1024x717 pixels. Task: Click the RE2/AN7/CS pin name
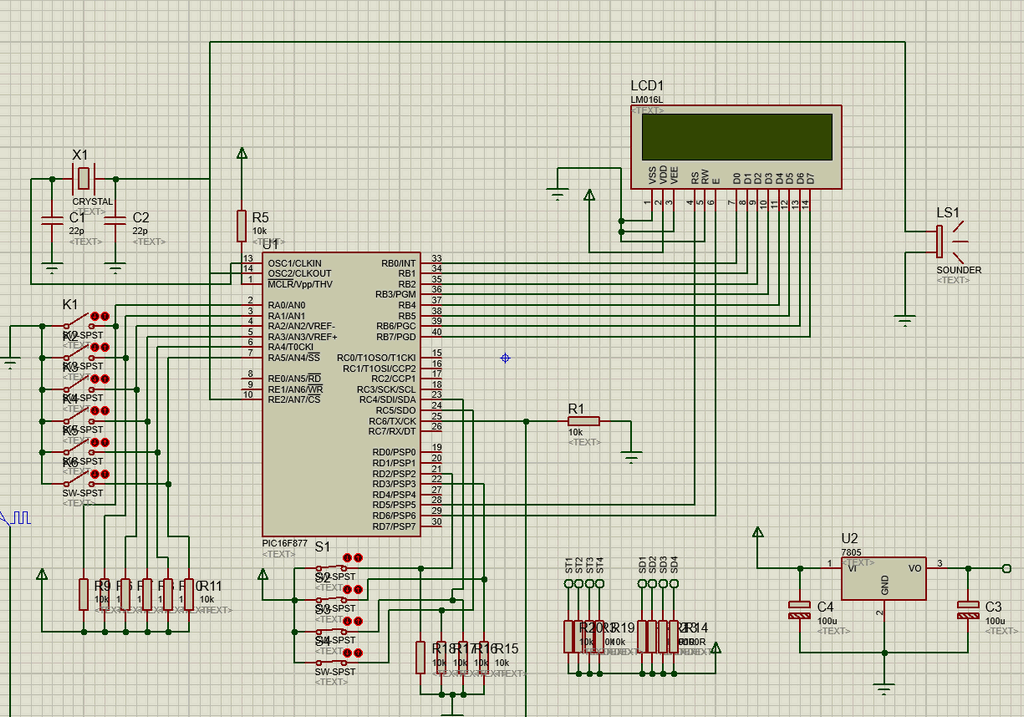[294, 400]
